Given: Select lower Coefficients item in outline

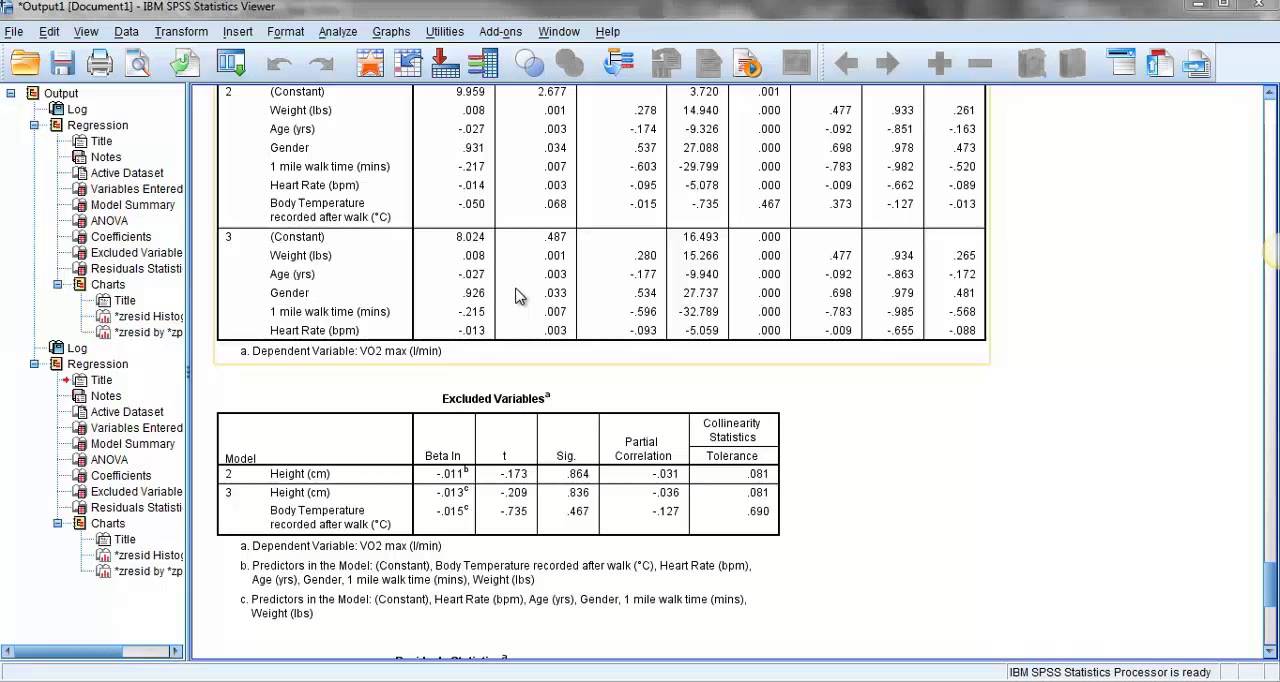Looking at the screenshot, I should [121, 476].
